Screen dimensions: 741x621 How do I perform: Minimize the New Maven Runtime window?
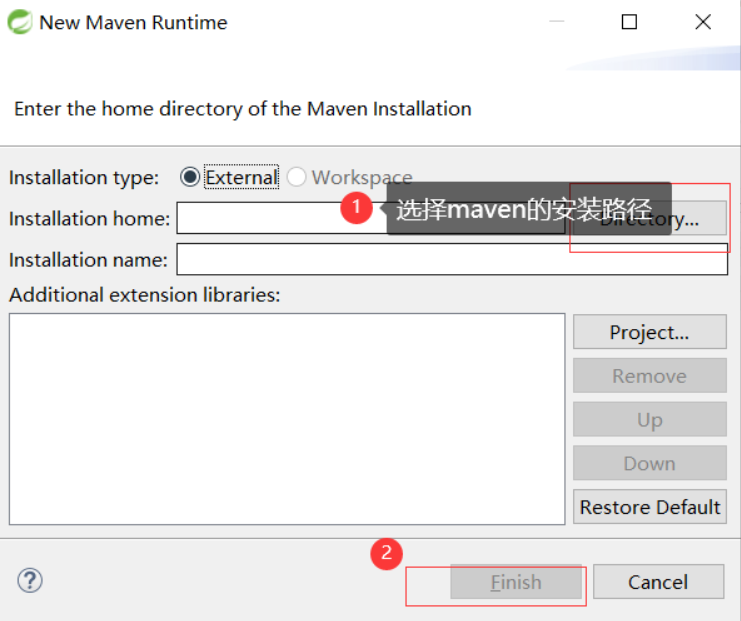point(557,22)
